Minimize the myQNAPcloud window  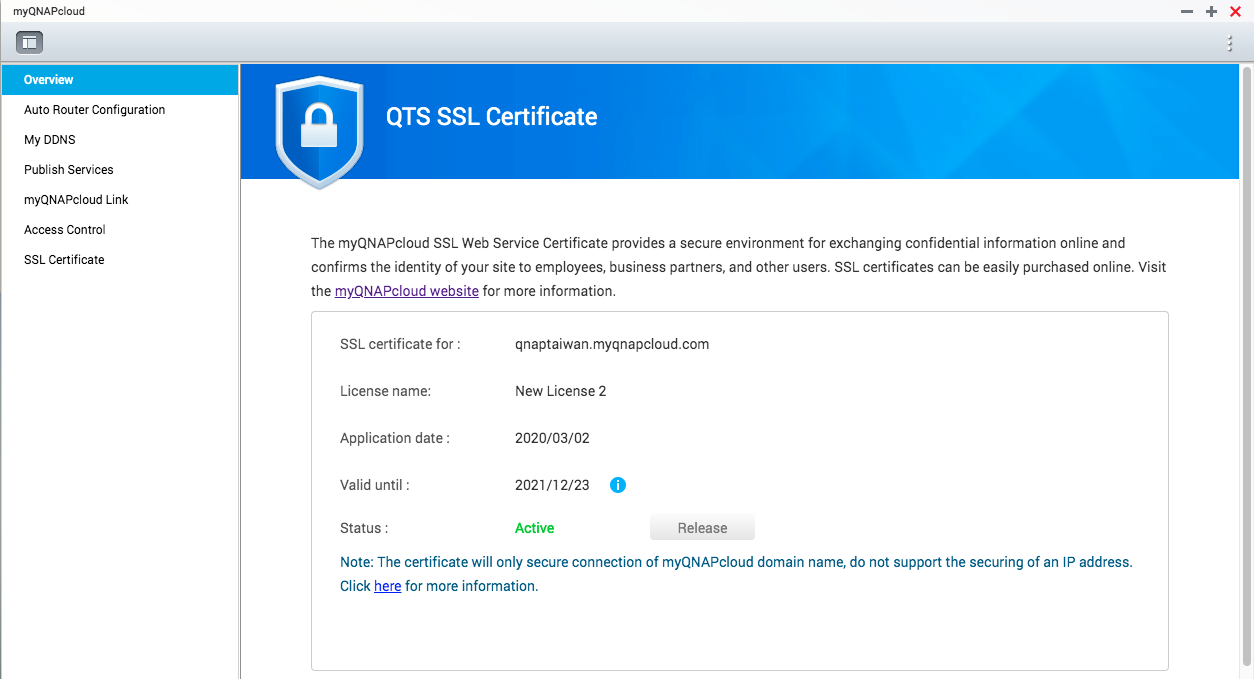(1187, 11)
